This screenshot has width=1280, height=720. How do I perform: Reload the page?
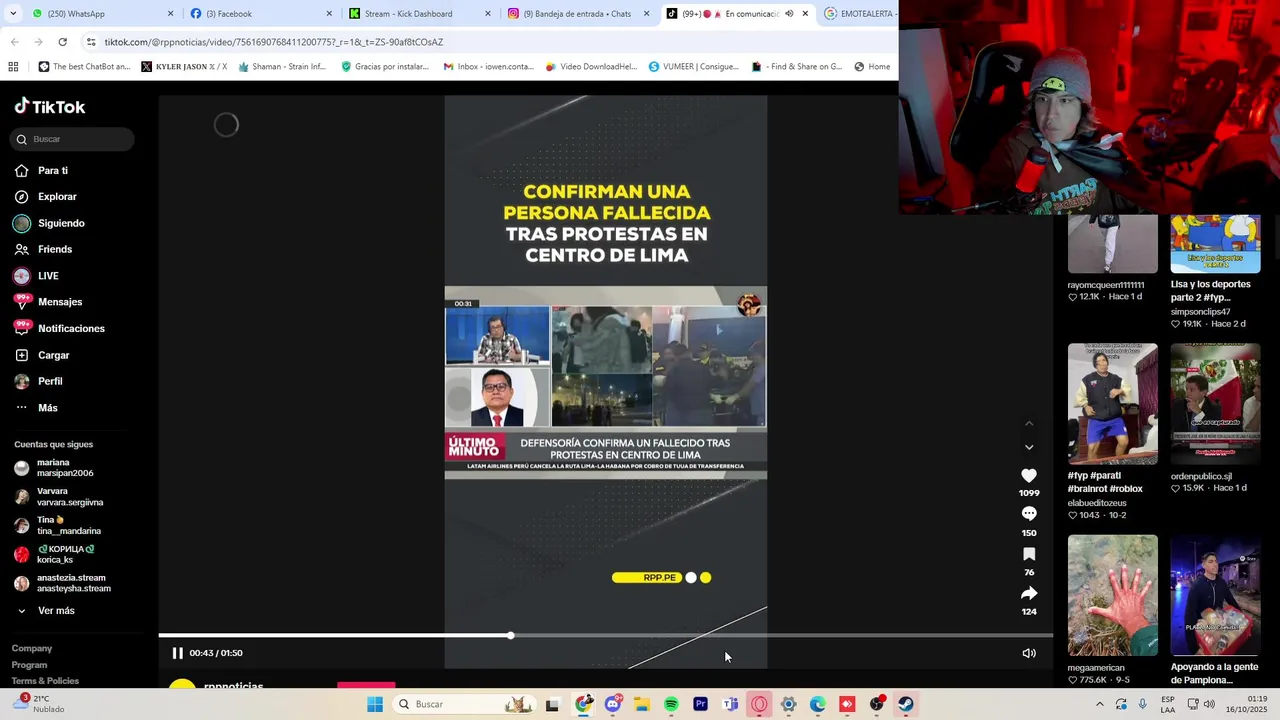(x=62, y=42)
